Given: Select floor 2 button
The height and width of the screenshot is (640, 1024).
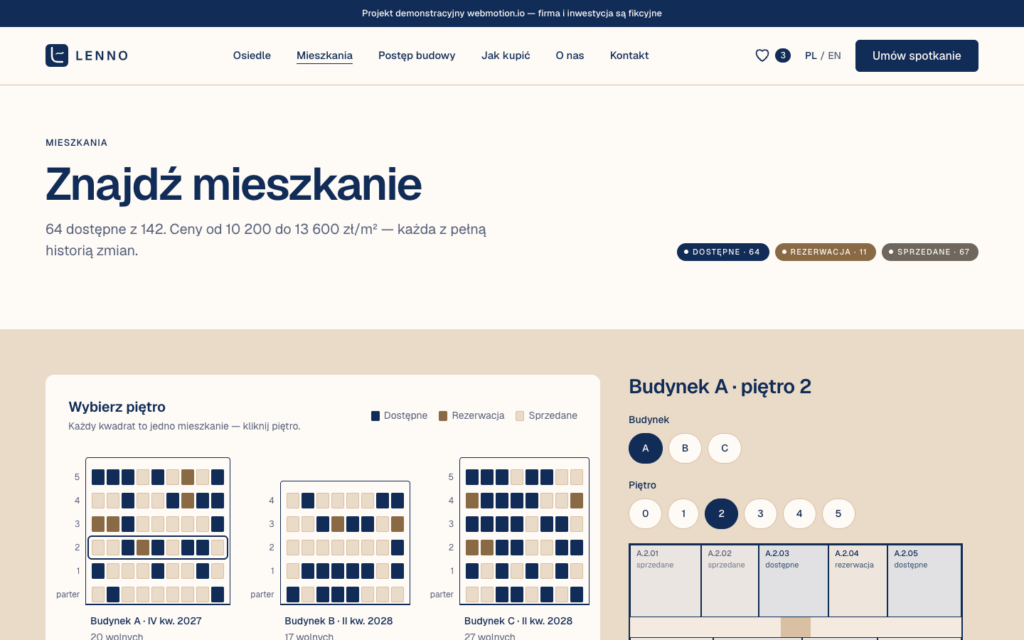Looking at the screenshot, I should tap(721, 513).
